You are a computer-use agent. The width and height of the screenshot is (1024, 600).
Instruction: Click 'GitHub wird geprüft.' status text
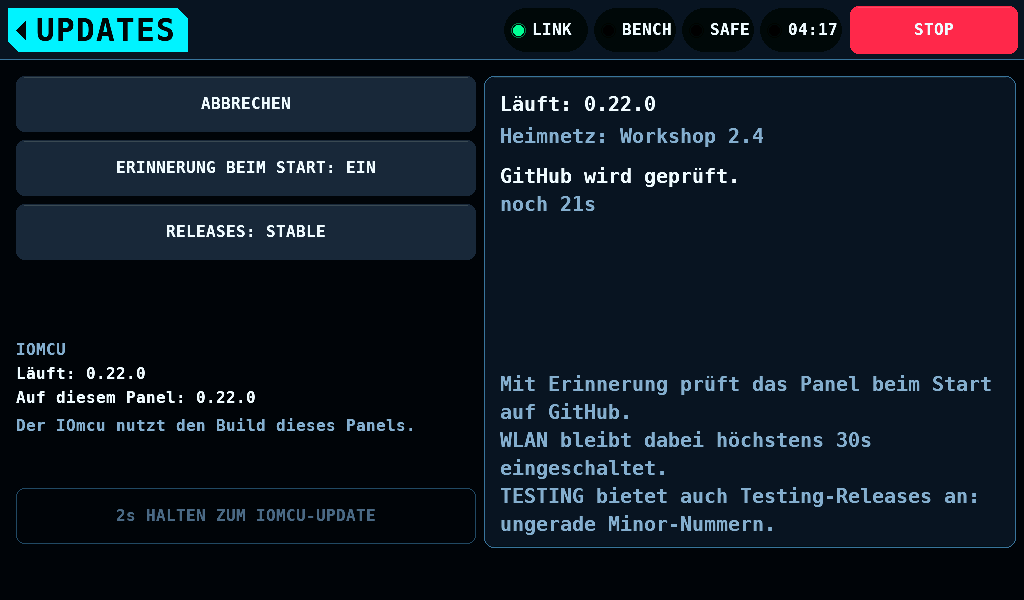619,176
